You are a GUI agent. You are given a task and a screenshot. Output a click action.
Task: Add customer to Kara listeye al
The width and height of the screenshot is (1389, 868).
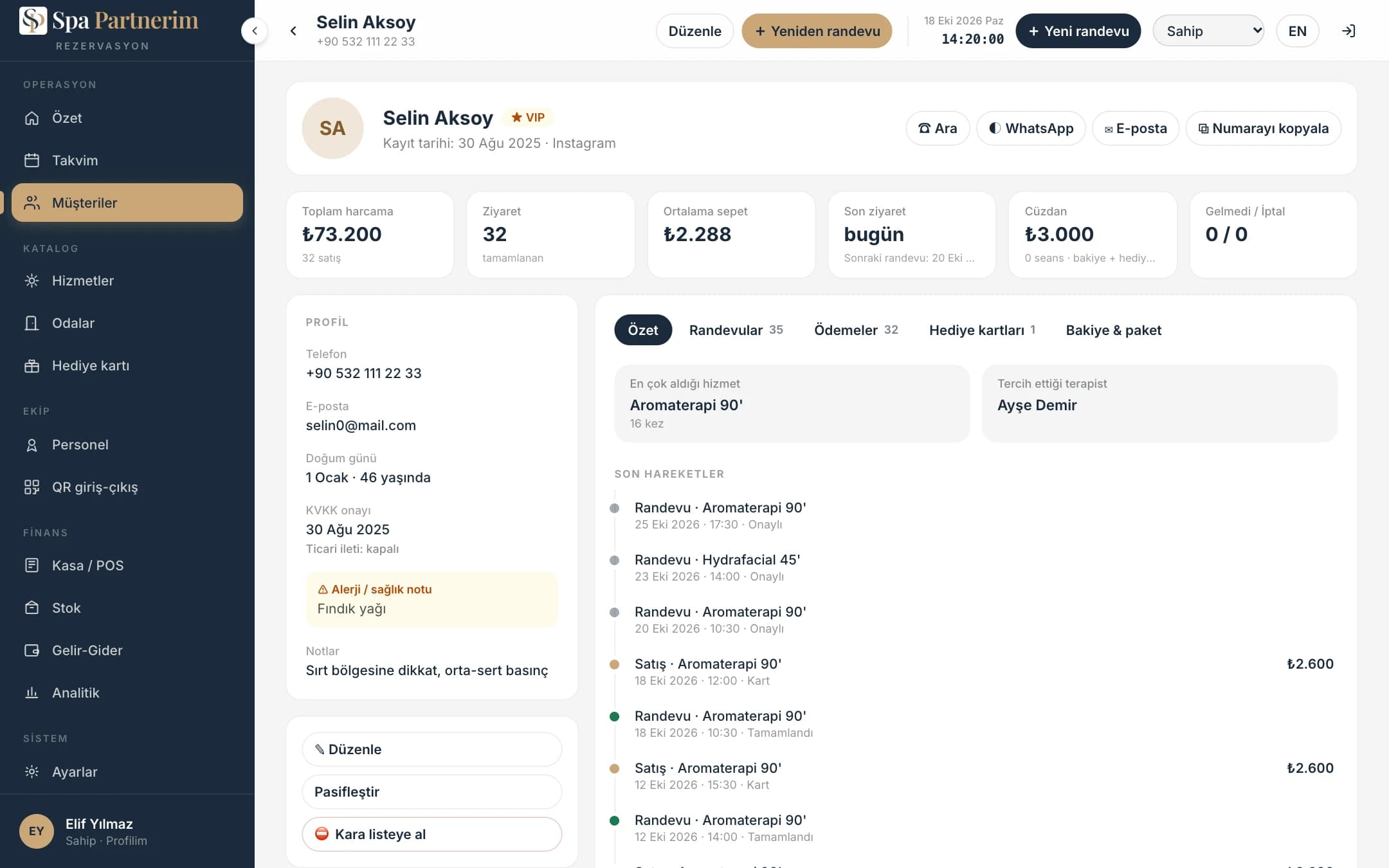(x=432, y=835)
